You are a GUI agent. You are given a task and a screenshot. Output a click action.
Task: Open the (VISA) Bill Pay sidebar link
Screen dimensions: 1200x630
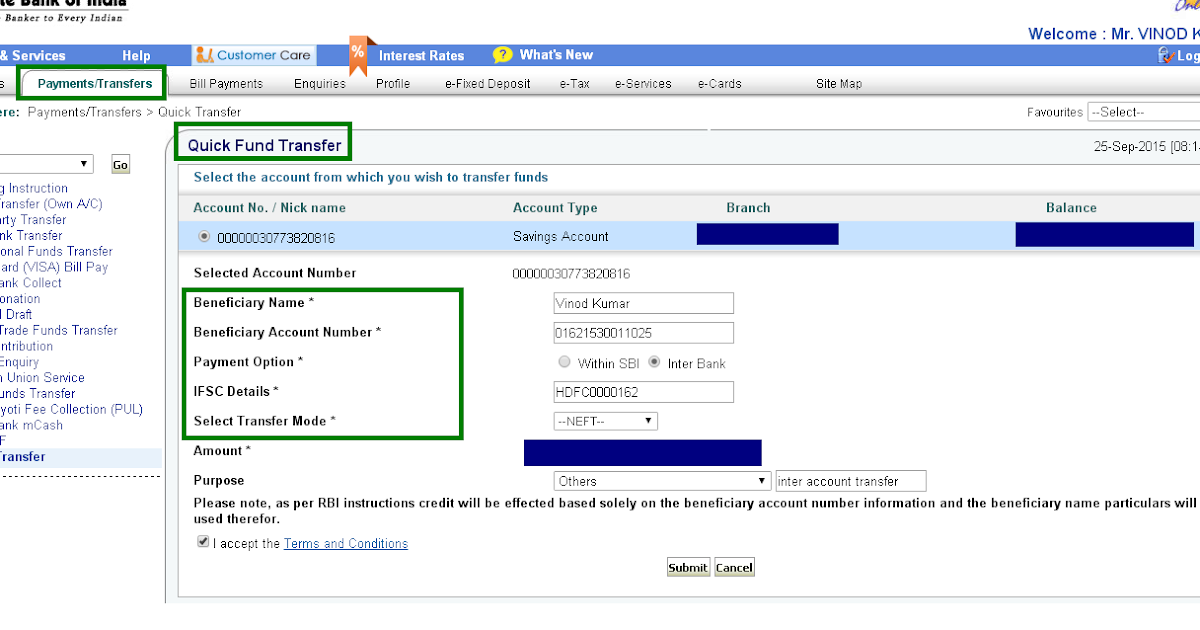pyautogui.click(x=54, y=267)
